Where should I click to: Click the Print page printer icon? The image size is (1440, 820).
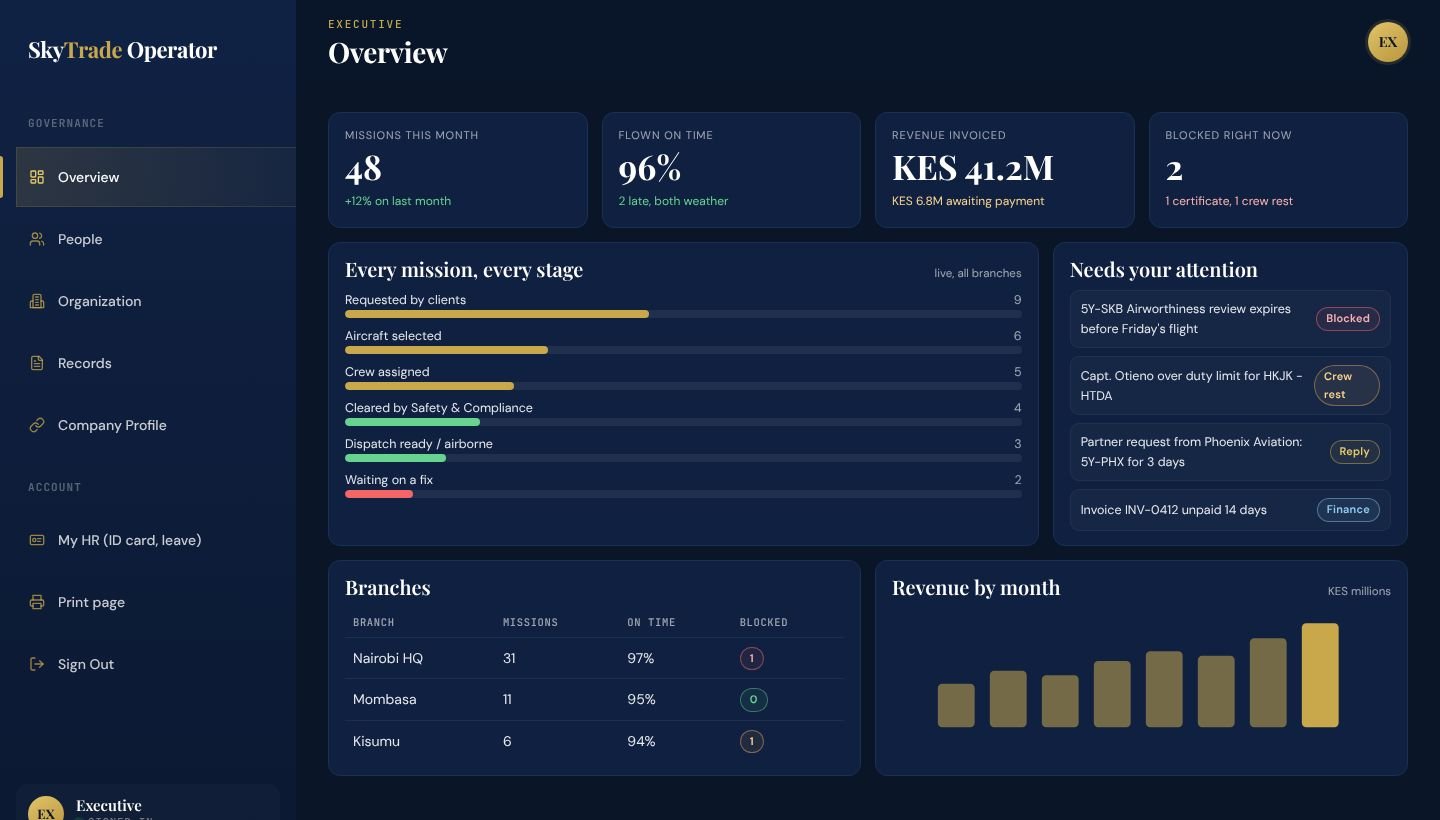tap(37, 602)
